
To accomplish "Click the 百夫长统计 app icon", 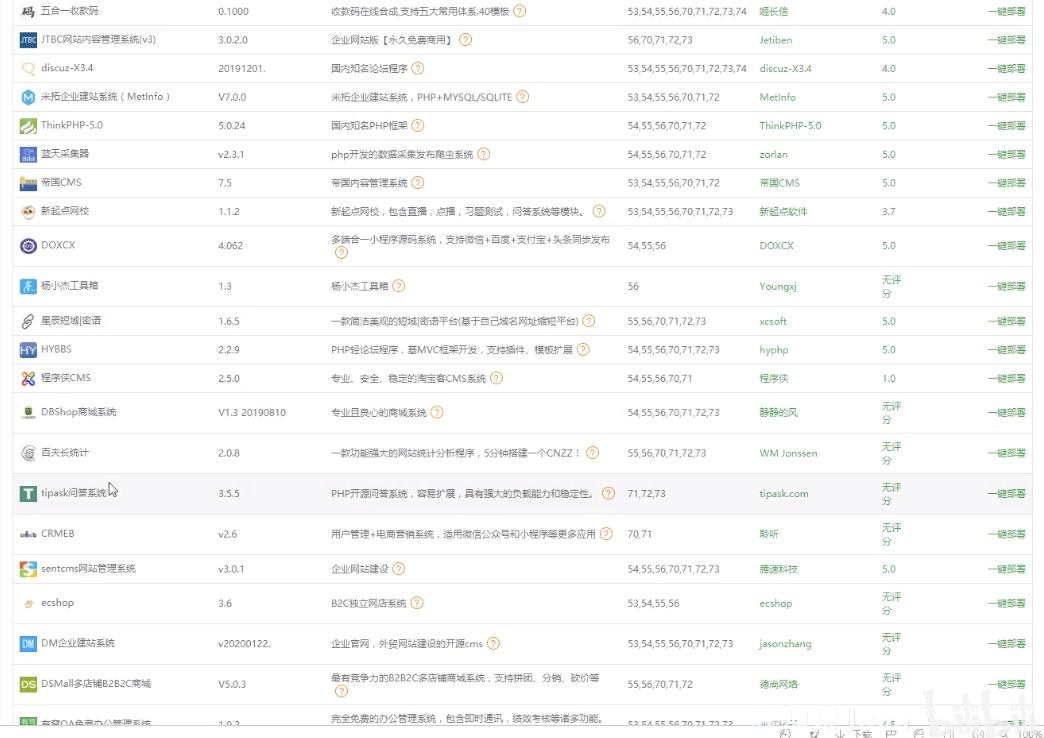I will [x=28, y=453].
